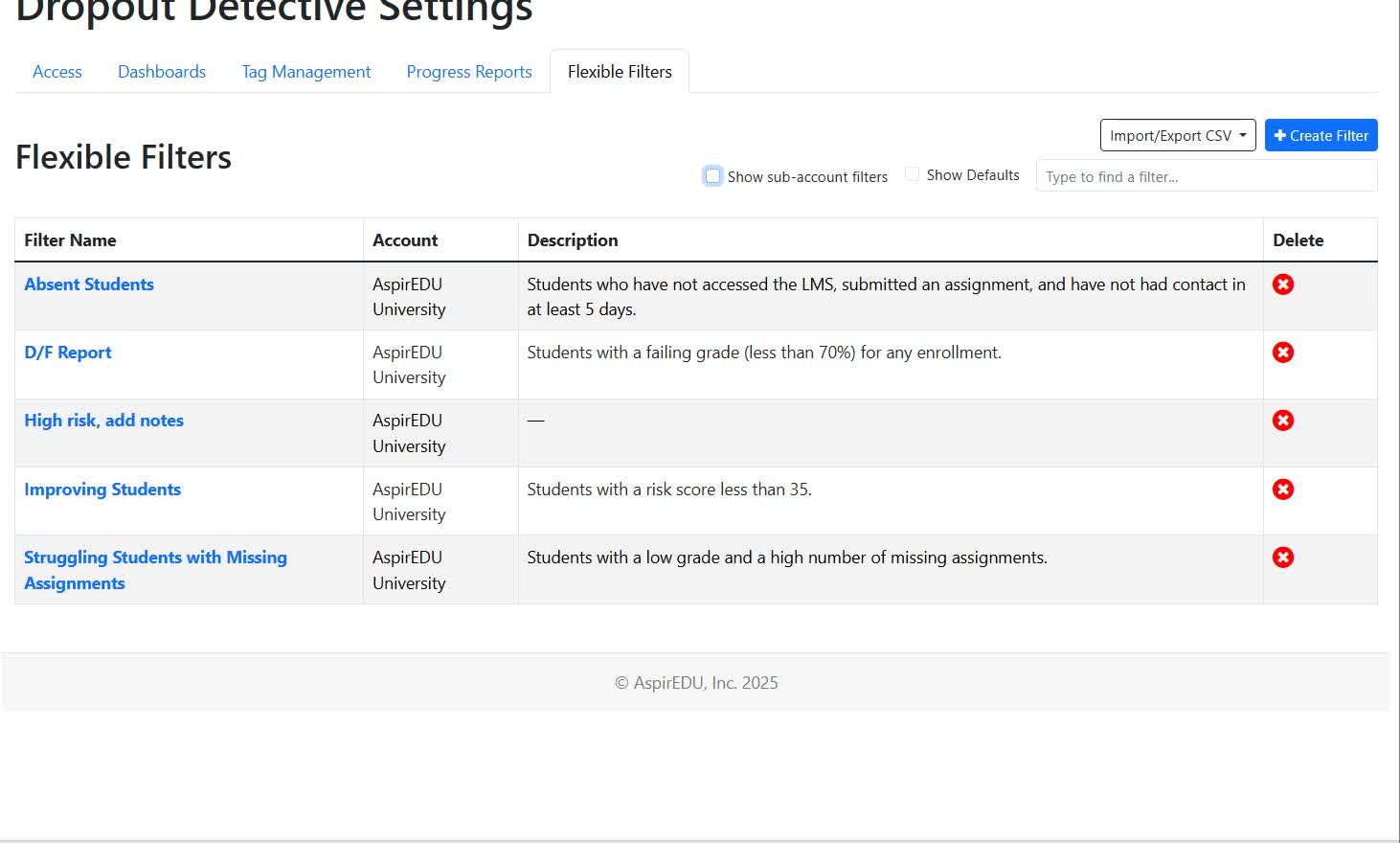Open the Absent Students filter link
The width and height of the screenshot is (1400, 843).
point(89,285)
